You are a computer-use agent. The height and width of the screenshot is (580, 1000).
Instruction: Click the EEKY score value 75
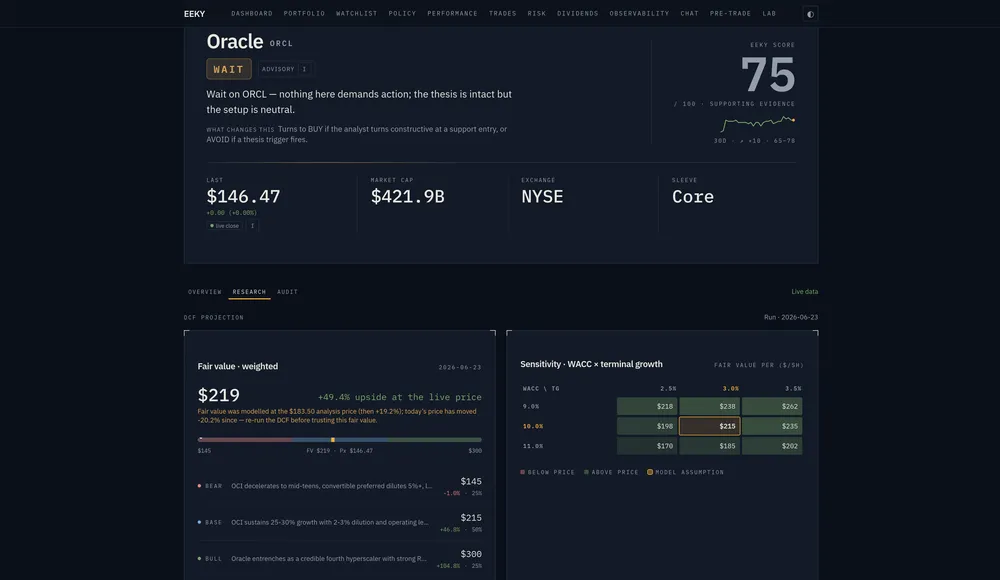point(768,75)
